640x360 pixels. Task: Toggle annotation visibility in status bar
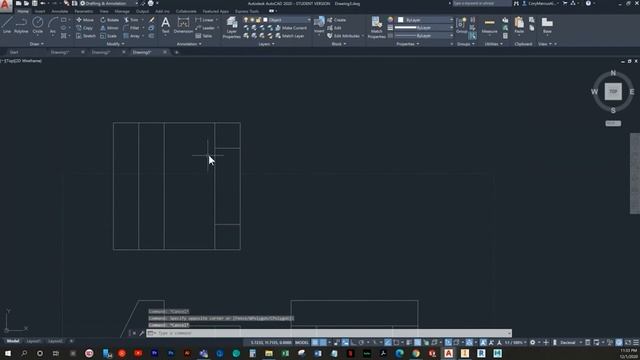(483, 342)
